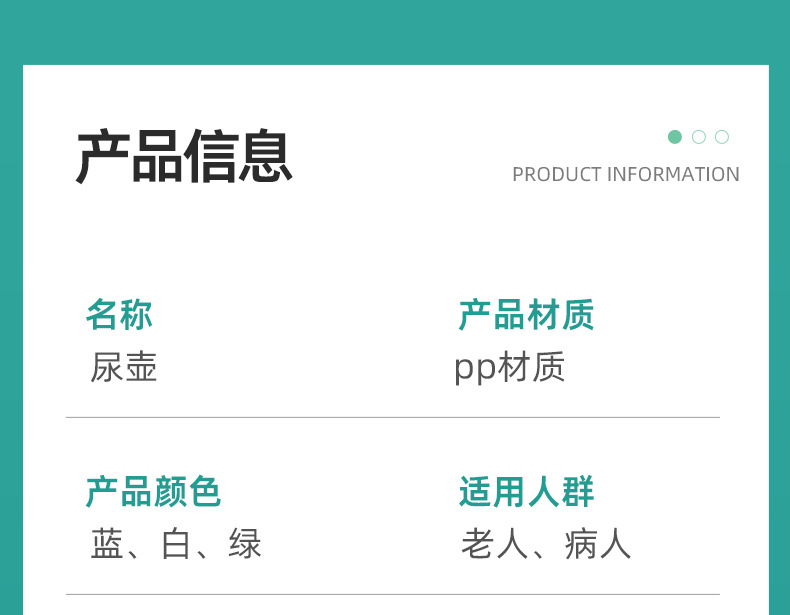790x615 pixels.
Task: Select the 产品颜色 label
Action: point(153,492)
